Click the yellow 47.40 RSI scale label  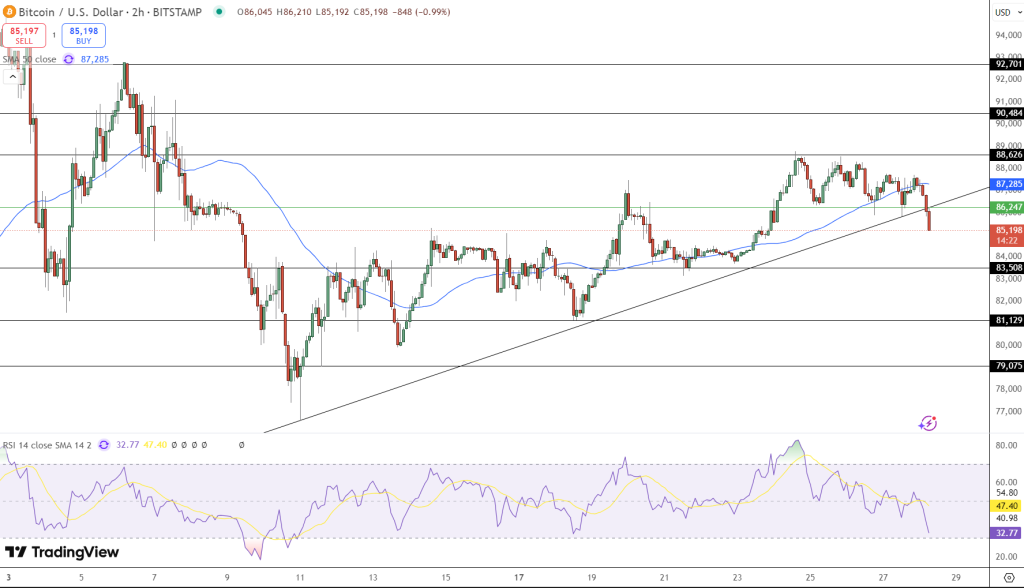click(1006, 506)
